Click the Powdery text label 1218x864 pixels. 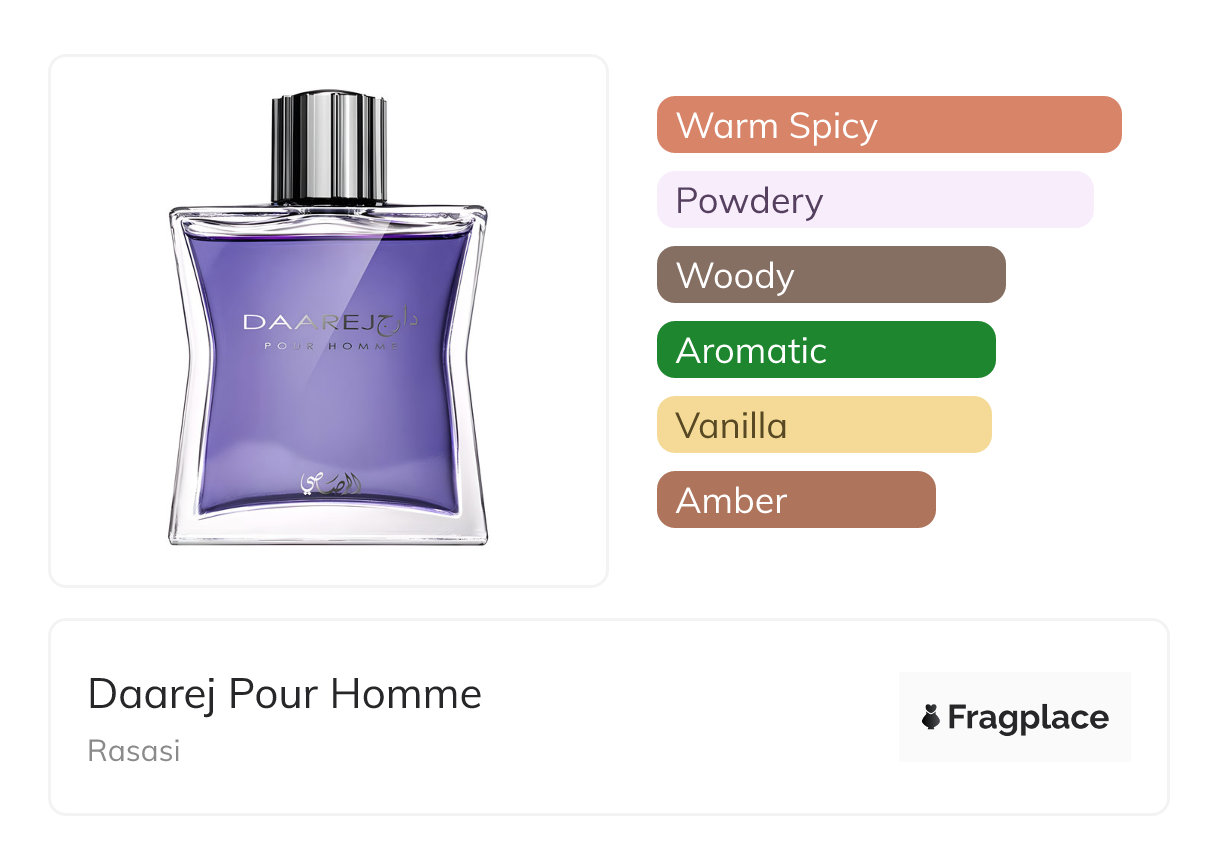[x=749, y=202]
